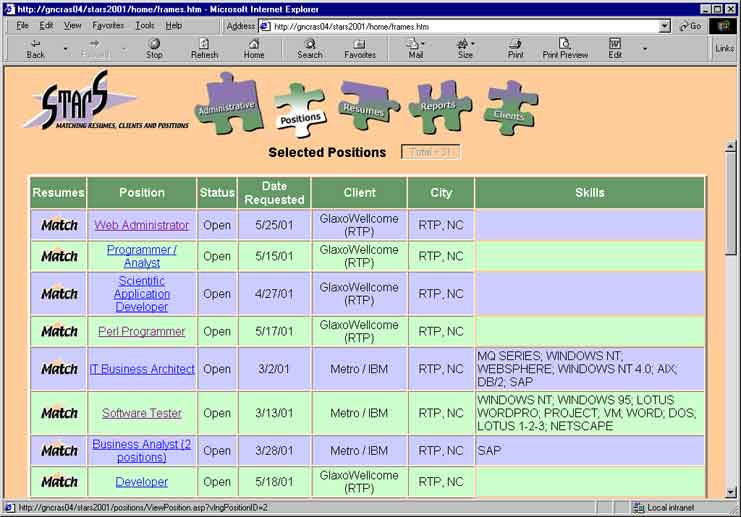The height and width of the screenshot is (517, 741).
Task: Open the Programmer / Analyst link
Action: (x=142, y=256)
